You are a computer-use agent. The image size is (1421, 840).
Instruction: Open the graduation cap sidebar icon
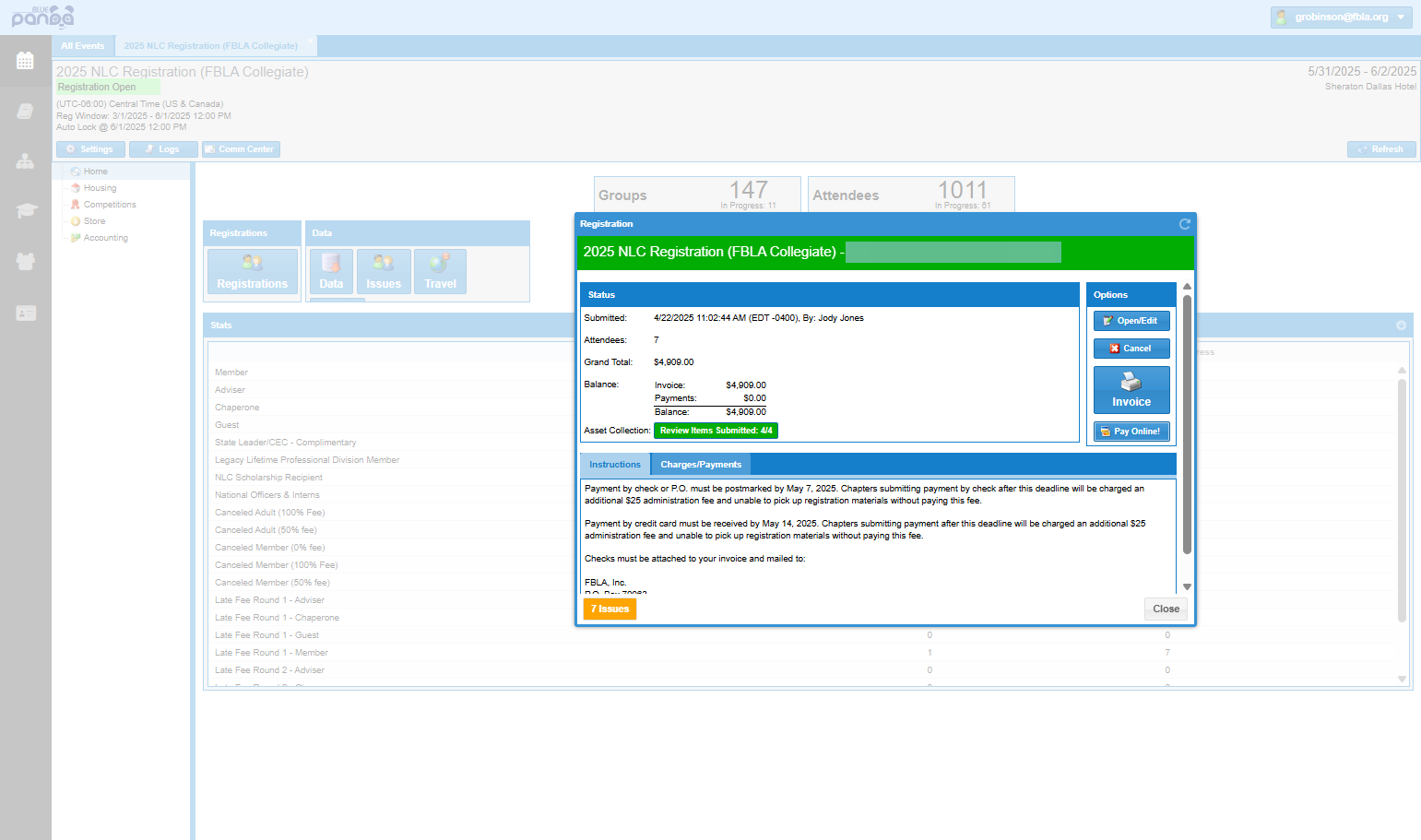click(x=26, y=211)
